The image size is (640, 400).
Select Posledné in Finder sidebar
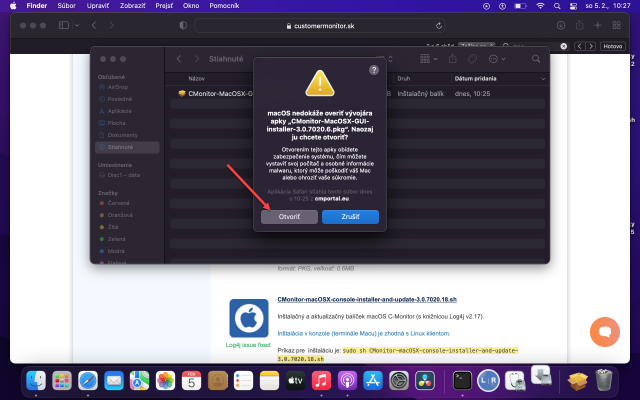click(x=127, y=99)
